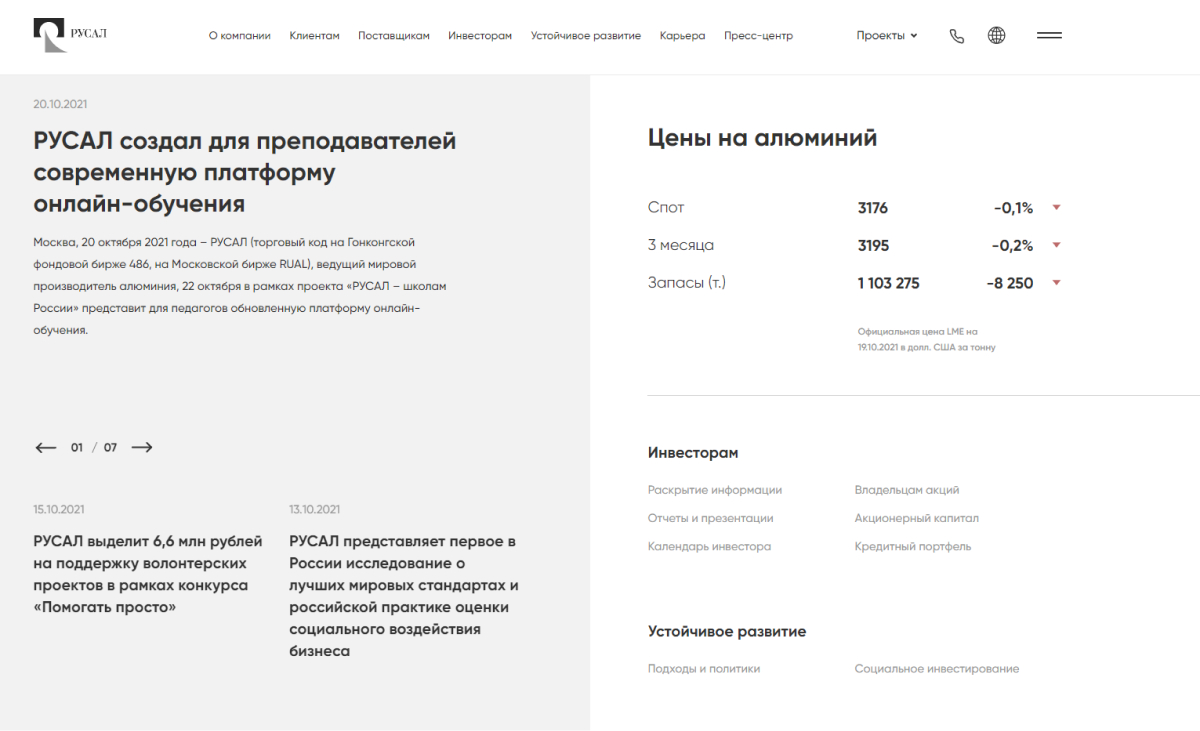Open news about 6,6 млн рублей volunteers

(x=148, y=574)
